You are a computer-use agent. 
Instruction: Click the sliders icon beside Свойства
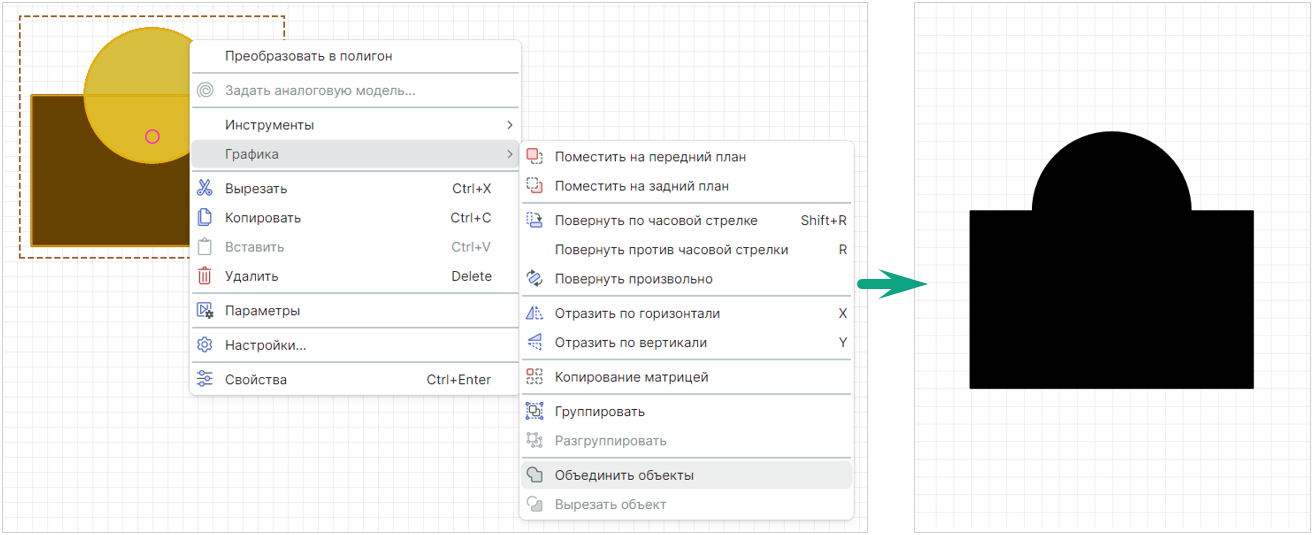205,379
